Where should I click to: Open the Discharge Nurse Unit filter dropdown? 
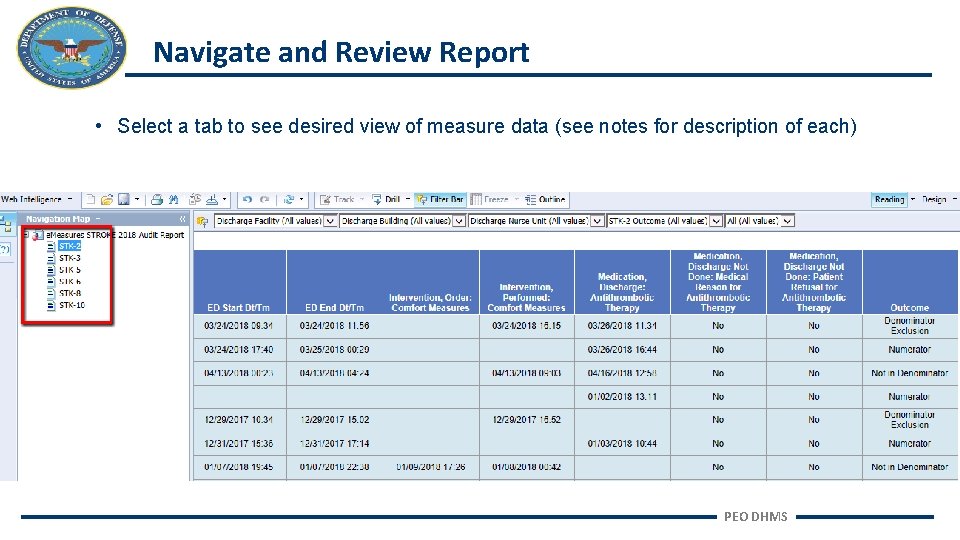[597, 221]
